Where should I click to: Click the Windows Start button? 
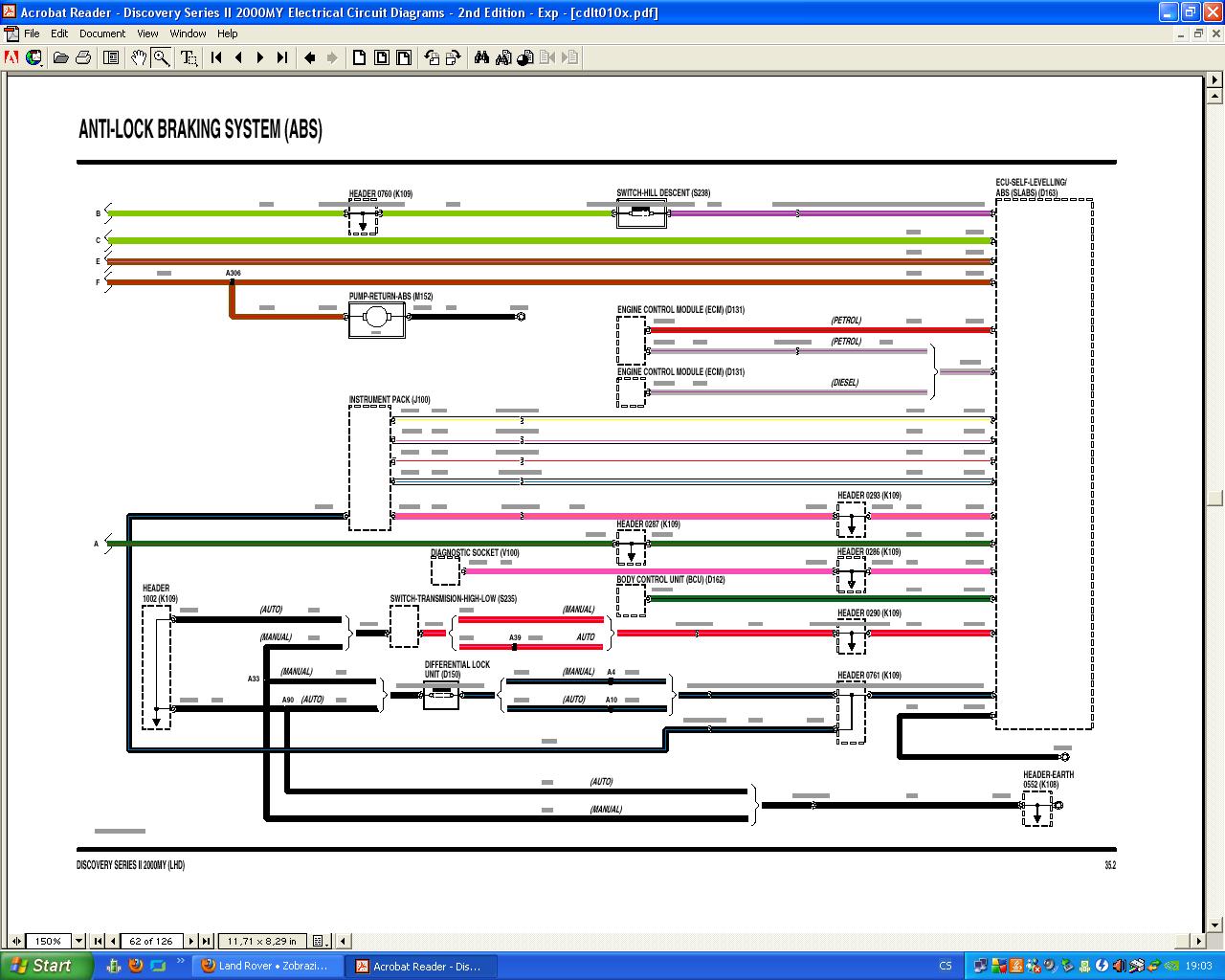(46, 966)
